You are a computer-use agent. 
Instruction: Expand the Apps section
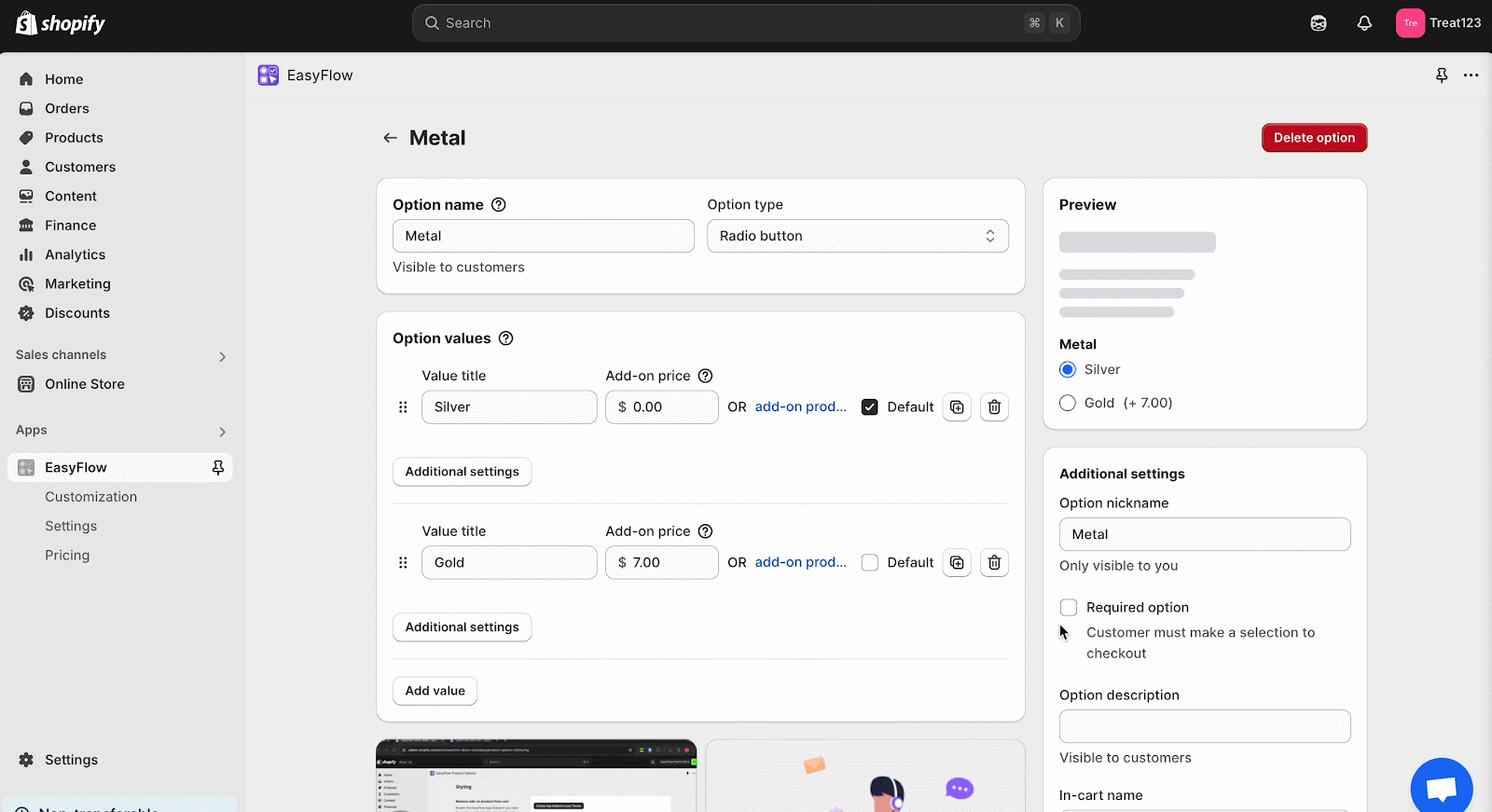pyautogui.click(x=222, y=432)
